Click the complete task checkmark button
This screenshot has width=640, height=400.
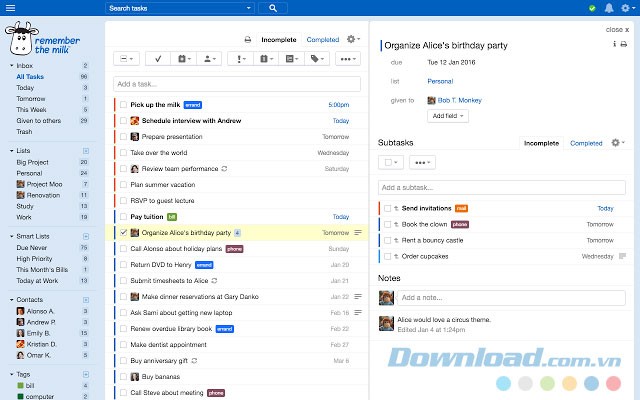157,59
